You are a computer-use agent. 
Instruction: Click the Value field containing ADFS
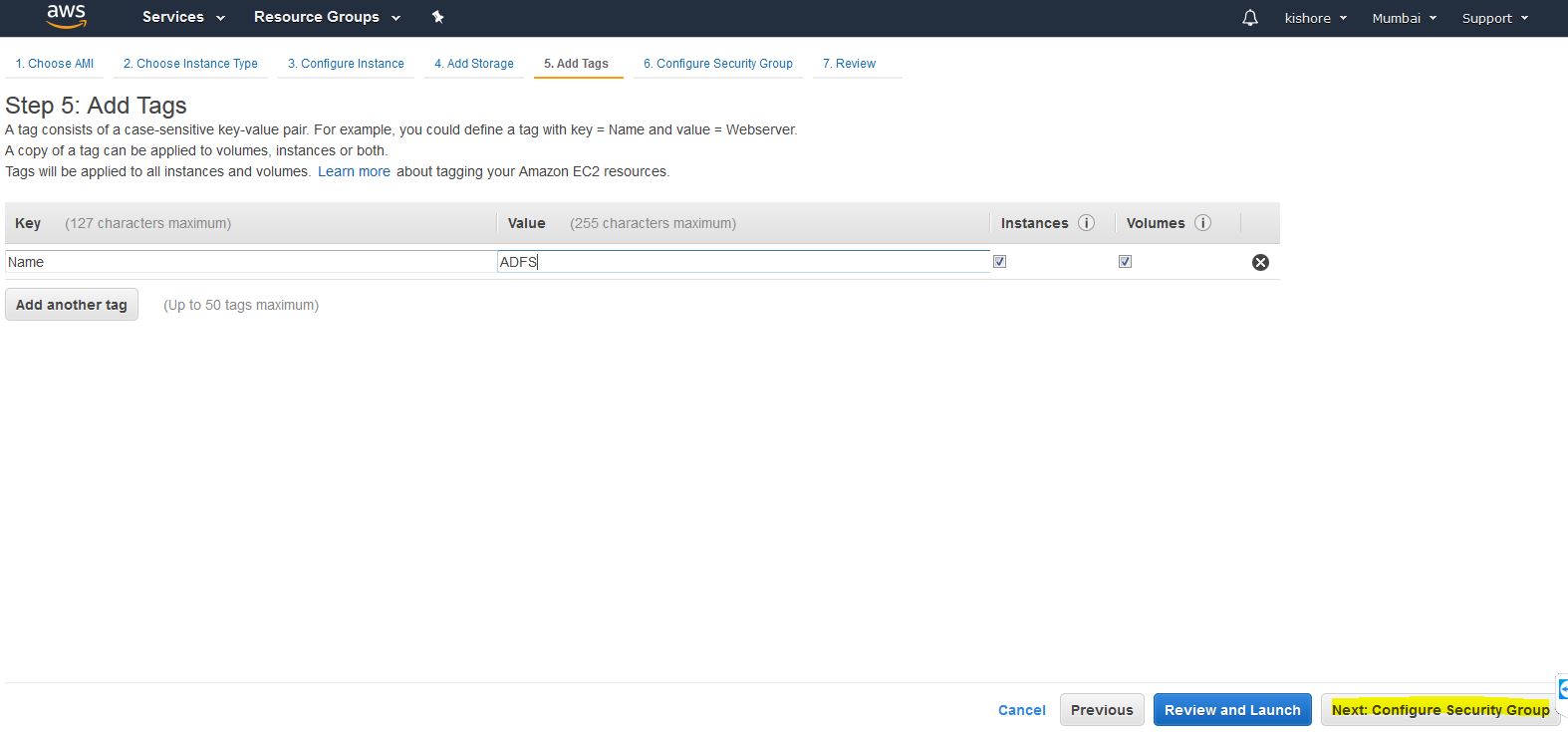(x=742, y=262)
